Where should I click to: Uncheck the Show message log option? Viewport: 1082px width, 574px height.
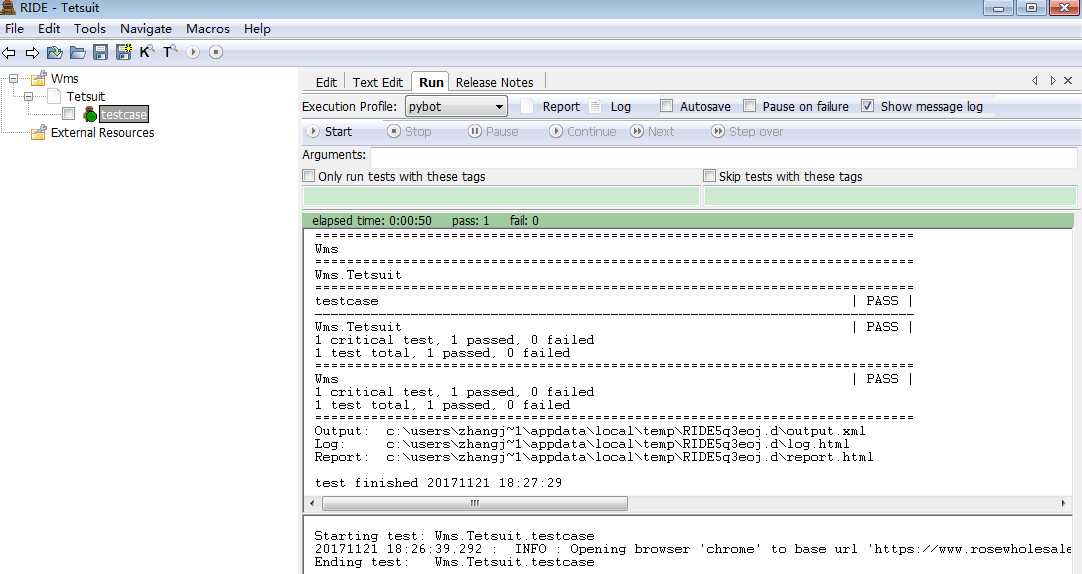point(867,106)
